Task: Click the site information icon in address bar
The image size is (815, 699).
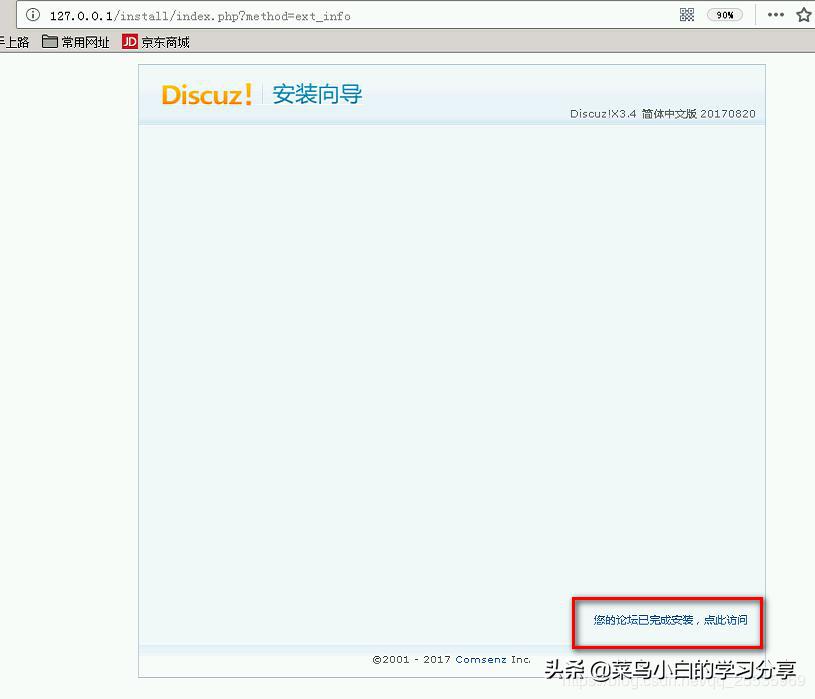Action: [x=33, y=15]
